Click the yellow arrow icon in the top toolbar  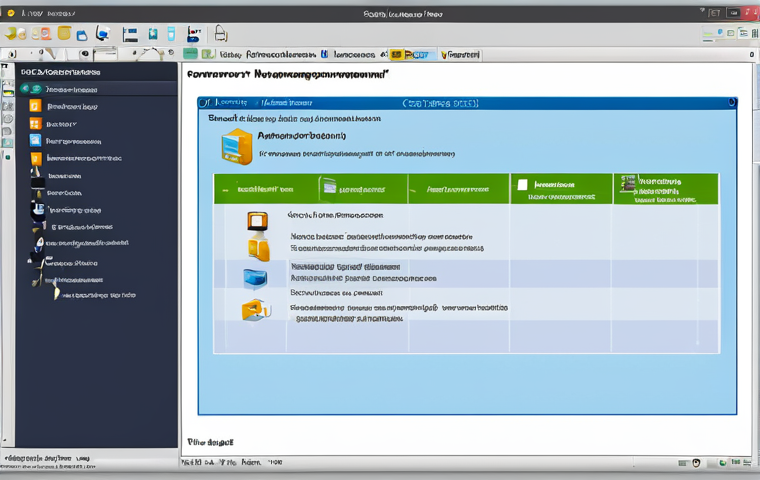[11, 33]
